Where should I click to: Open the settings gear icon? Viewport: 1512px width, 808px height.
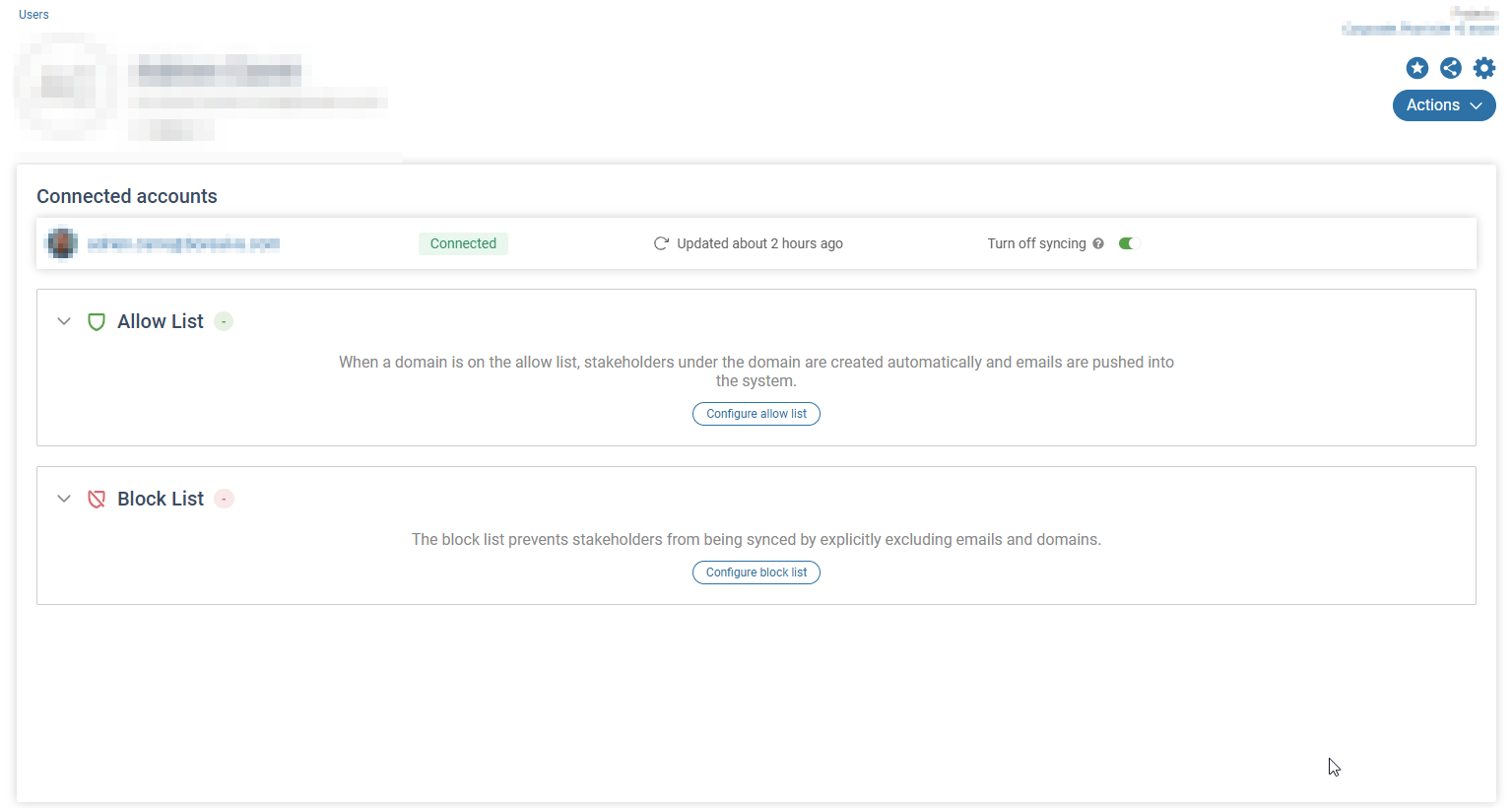[1483, 68]
